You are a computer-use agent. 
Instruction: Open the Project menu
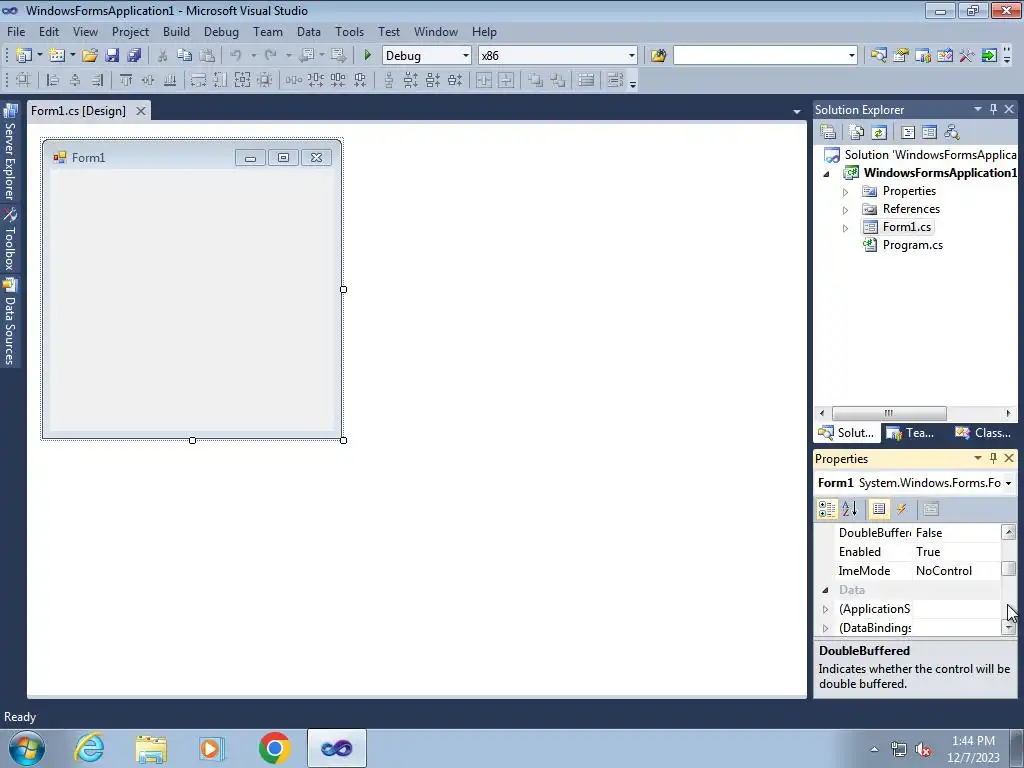point(130,31)
